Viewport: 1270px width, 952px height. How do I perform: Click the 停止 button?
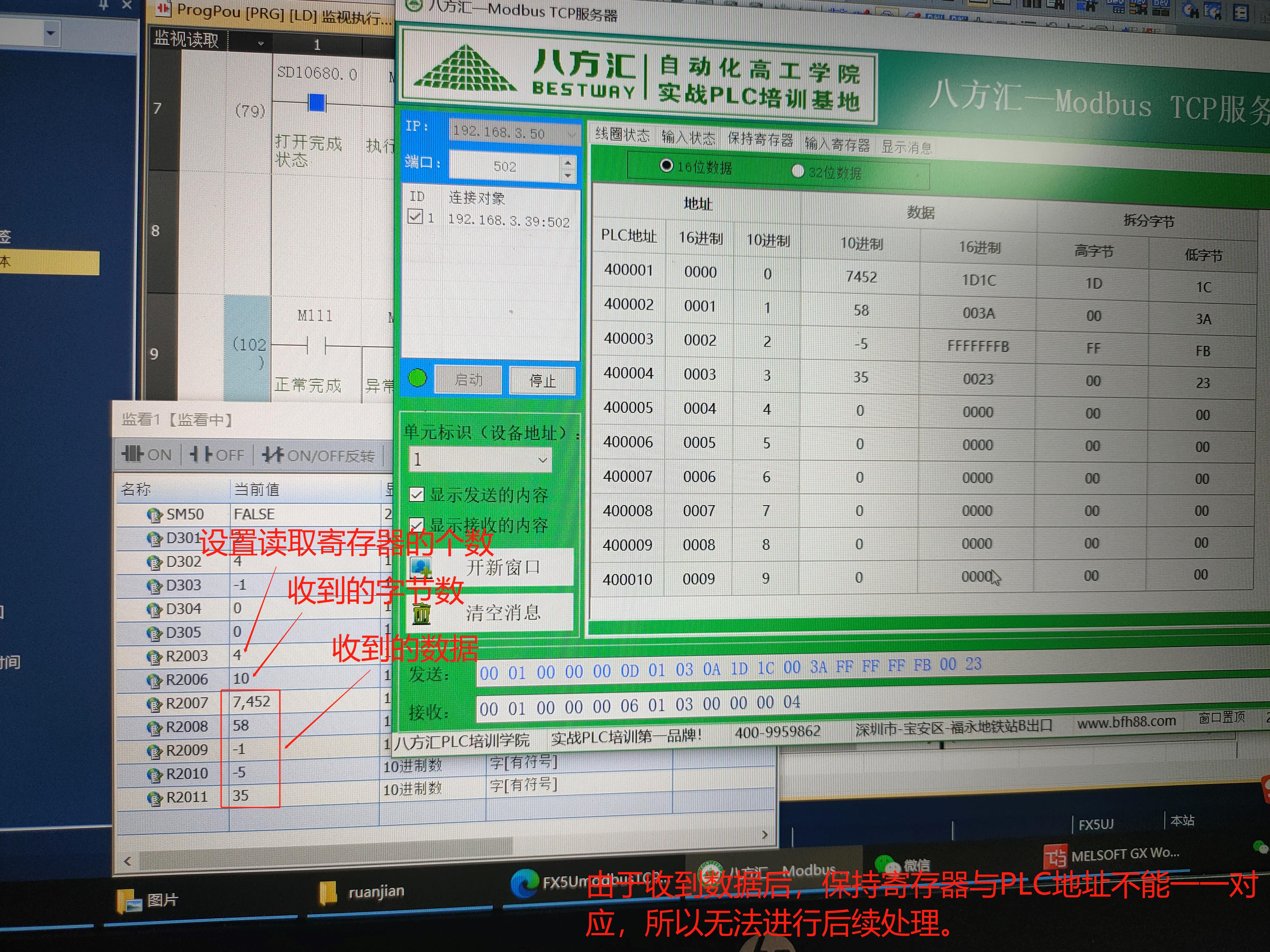pyautogui.click(x=542, y=380)
